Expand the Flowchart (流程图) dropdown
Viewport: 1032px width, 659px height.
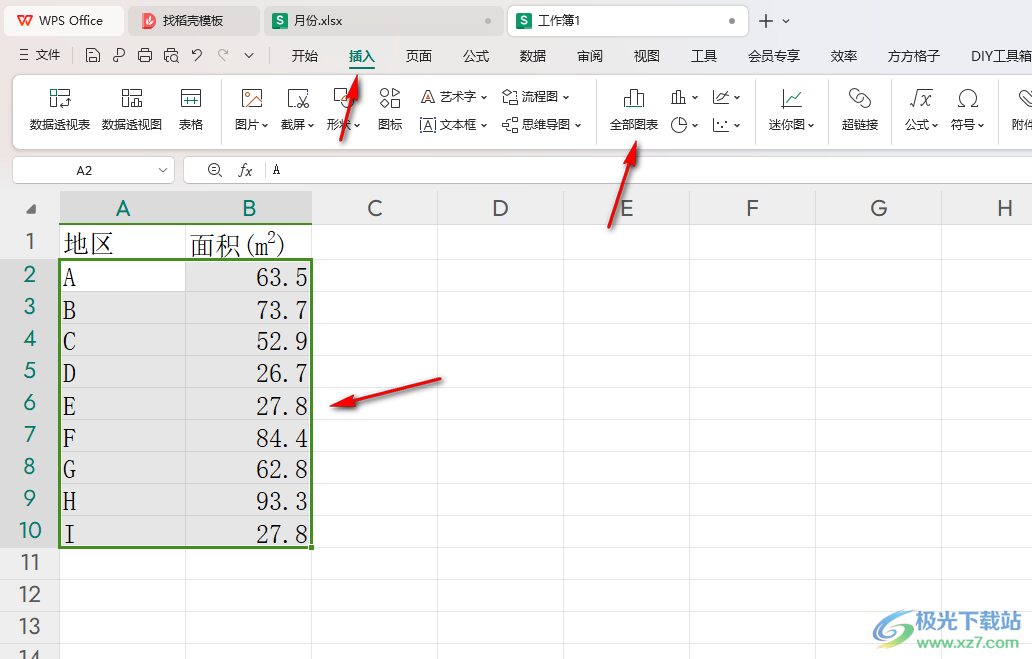[566, 97]
